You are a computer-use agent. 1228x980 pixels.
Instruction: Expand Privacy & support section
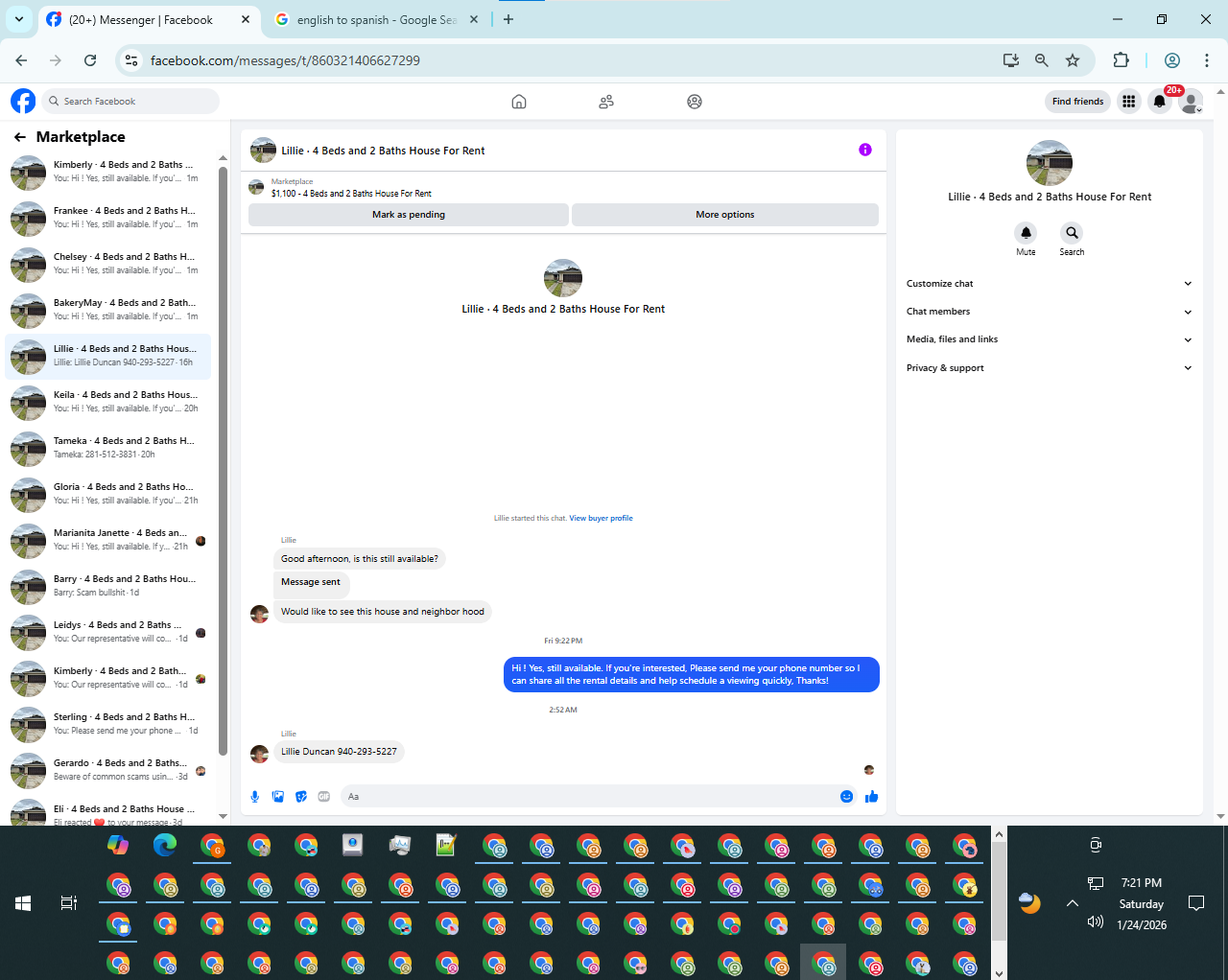1050,368
